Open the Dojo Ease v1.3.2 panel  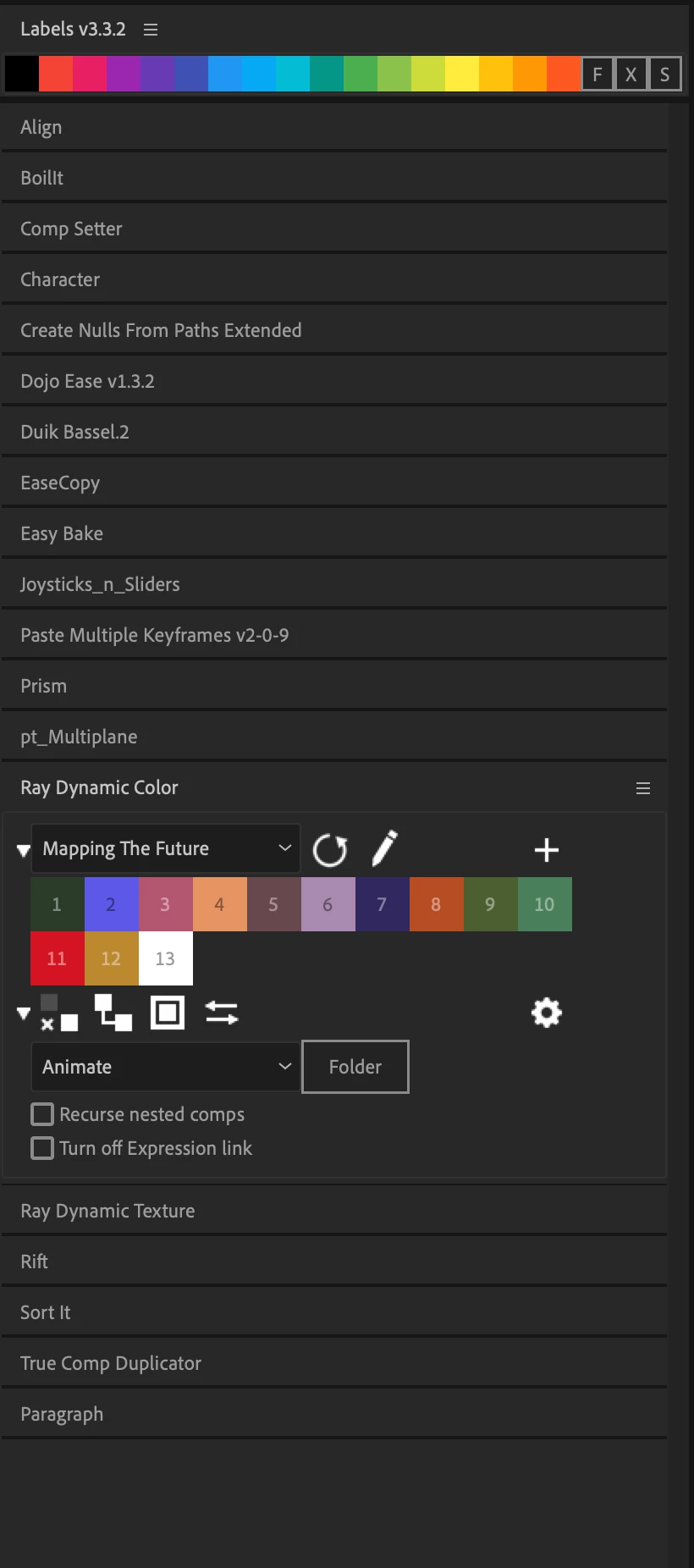[x=334, y=381]
